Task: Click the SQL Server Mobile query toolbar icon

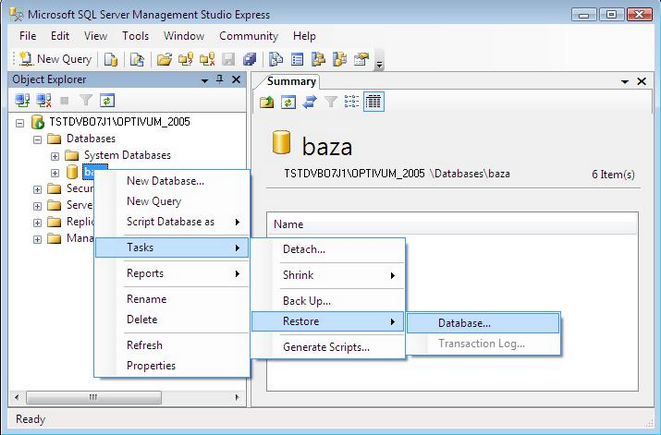Action: 137,59
